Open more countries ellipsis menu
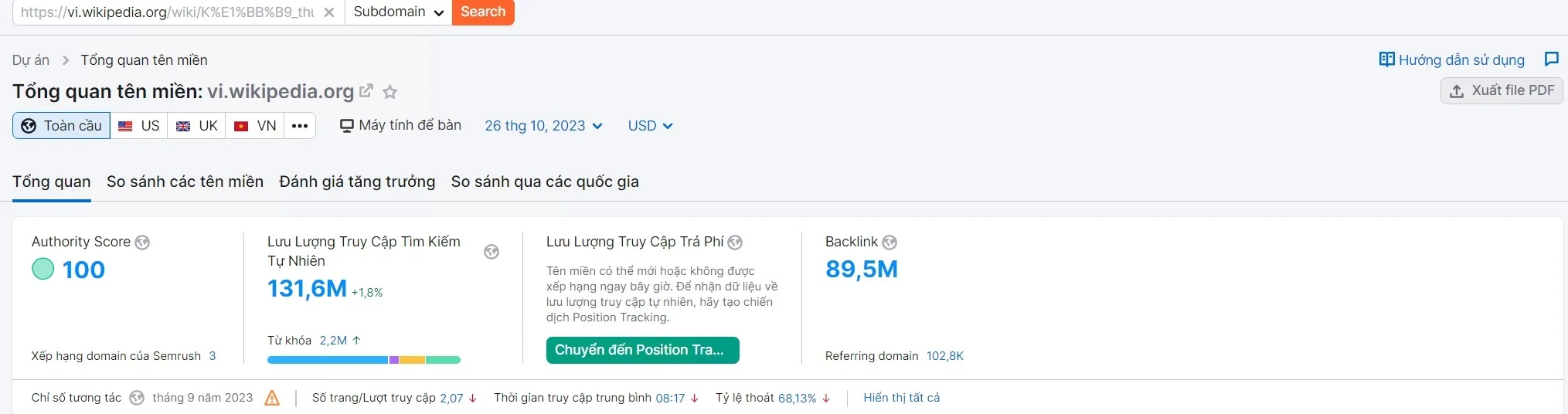Image resolution: width=1568 pixels, height=414 pixels. (x=300, y=126)
